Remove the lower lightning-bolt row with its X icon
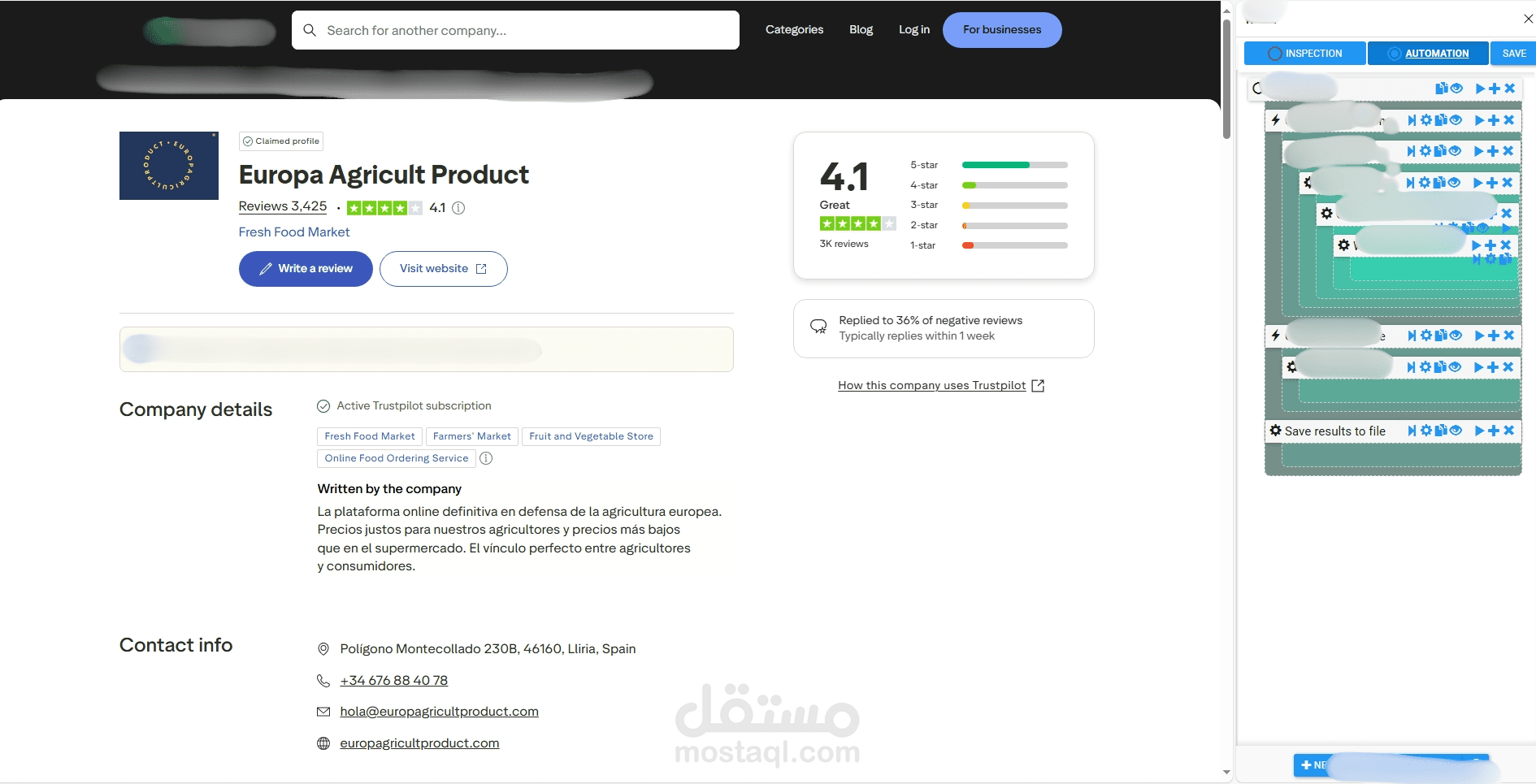 click(1508, 336)
